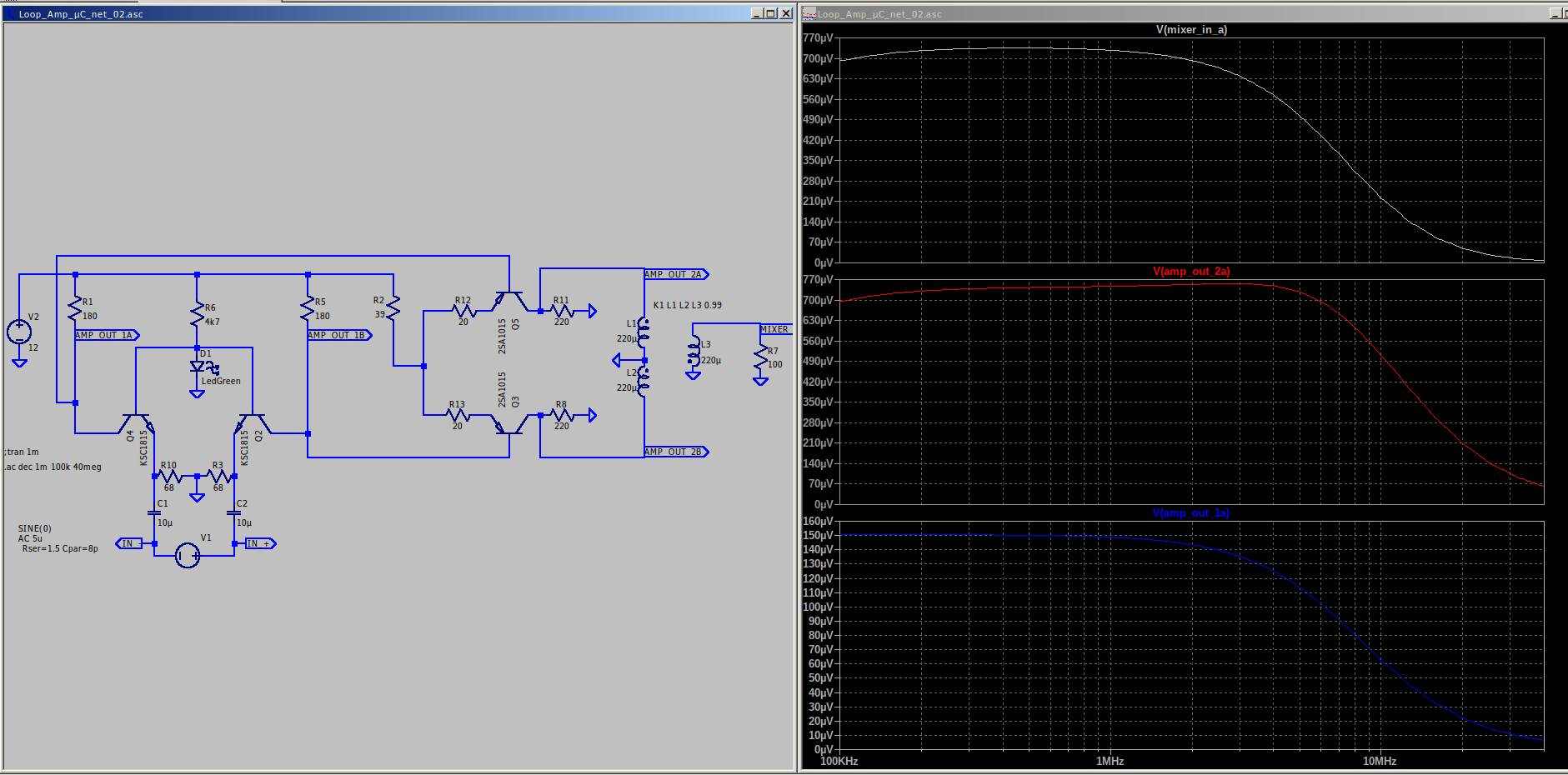Click the 10MHz frequency axis label
The image size is (1568, 775).
(x=1380, y=761)
